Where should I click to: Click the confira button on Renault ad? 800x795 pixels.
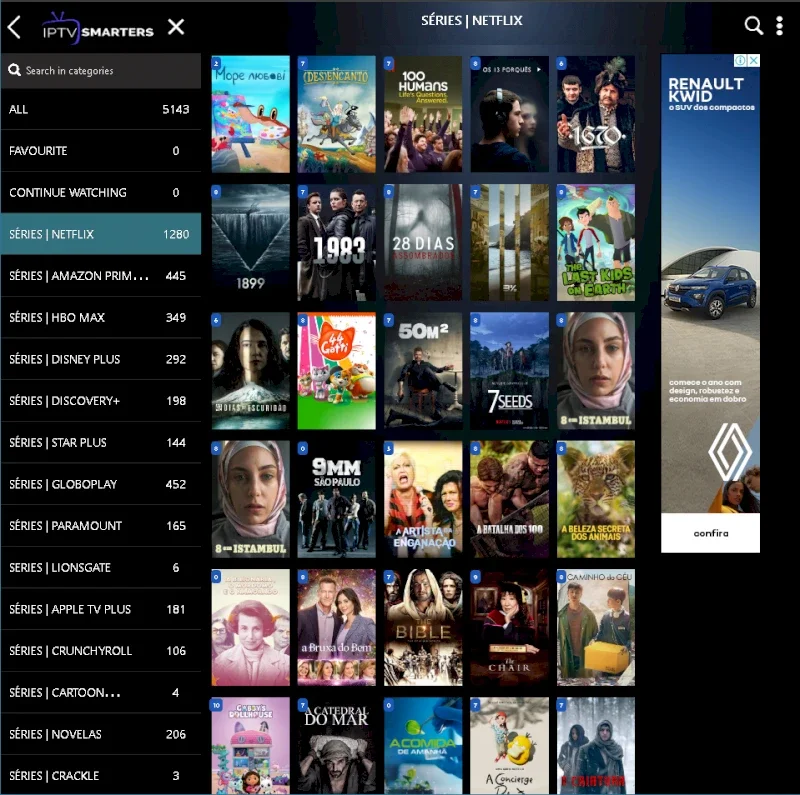(x=711, y=533)
